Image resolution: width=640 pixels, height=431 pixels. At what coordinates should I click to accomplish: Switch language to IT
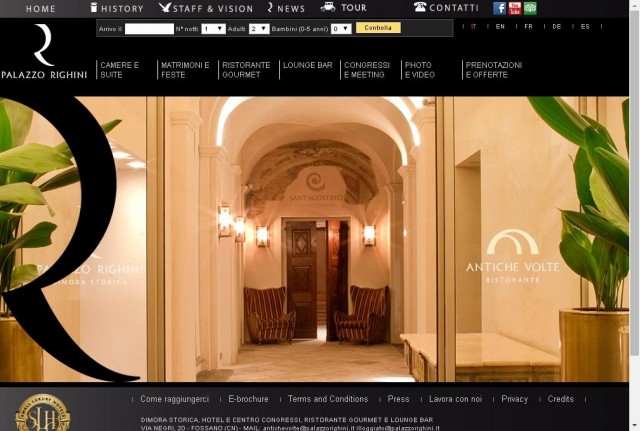[x=473, y=27]
